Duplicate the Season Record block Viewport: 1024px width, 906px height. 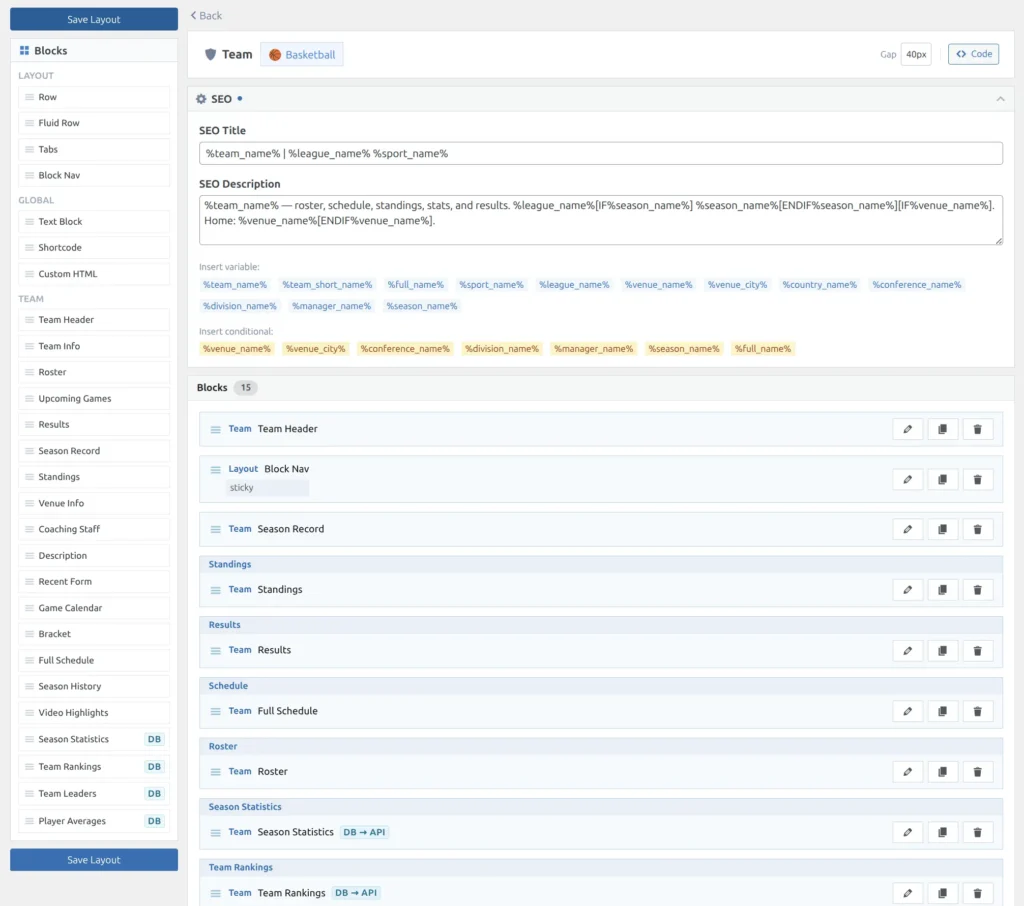tap(942, 529)
